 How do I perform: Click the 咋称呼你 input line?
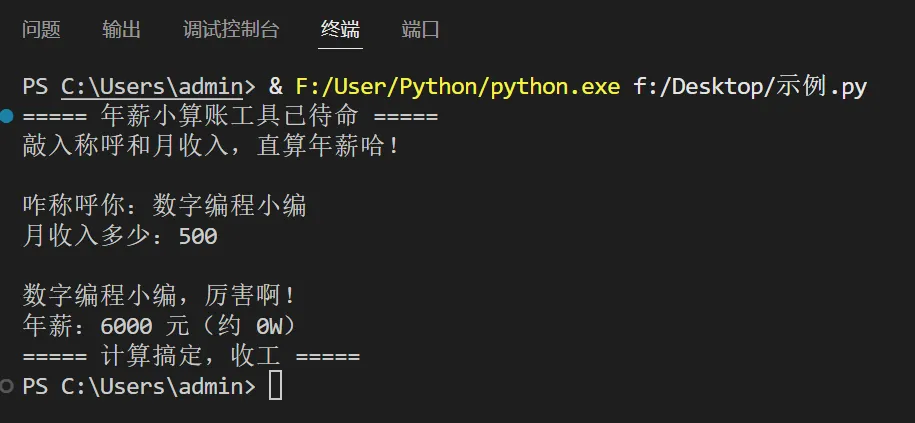tap(165, 207)
